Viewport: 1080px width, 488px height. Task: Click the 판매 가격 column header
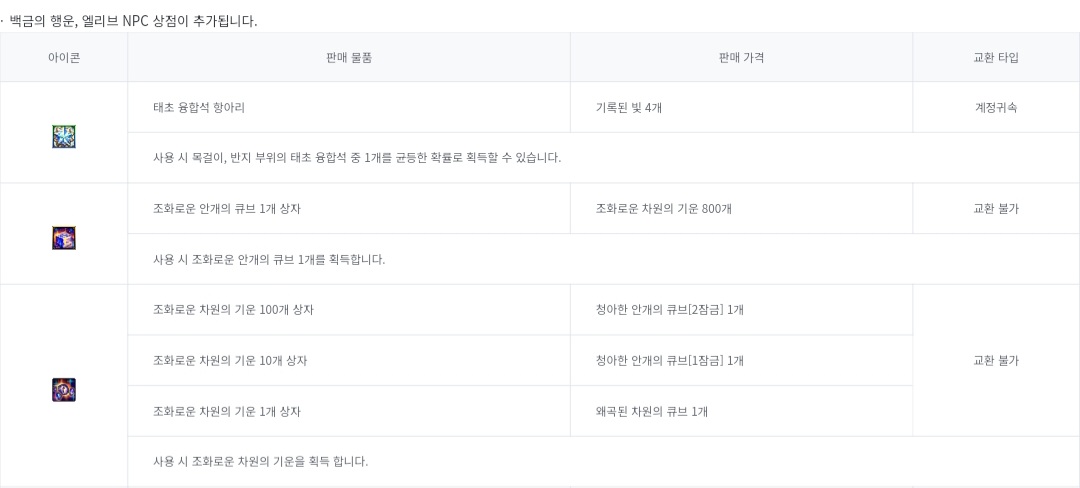741,58
